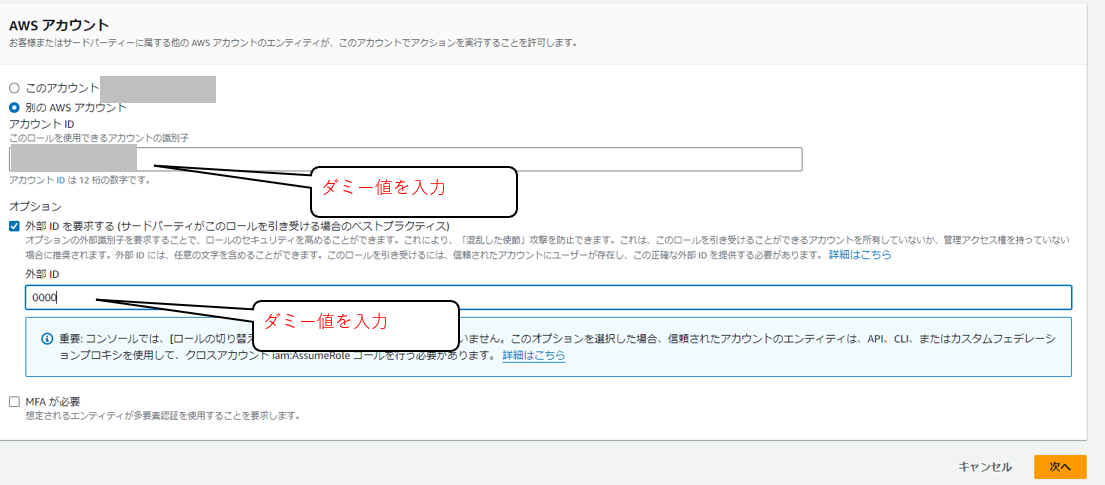Open 詳細はこちら link in the info box
The width and height of the screenshot is (1105, 485).
pyautogui.click(x=533, y=356)
